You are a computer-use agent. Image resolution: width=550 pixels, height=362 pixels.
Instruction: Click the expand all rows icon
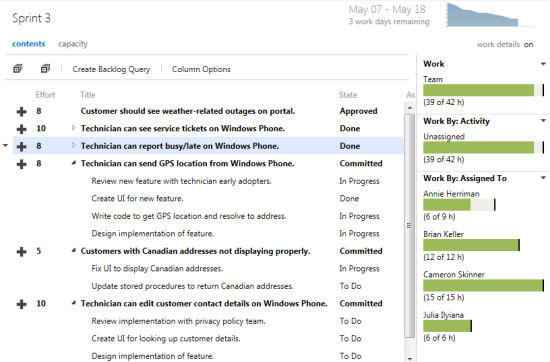[x=18, y=69]
